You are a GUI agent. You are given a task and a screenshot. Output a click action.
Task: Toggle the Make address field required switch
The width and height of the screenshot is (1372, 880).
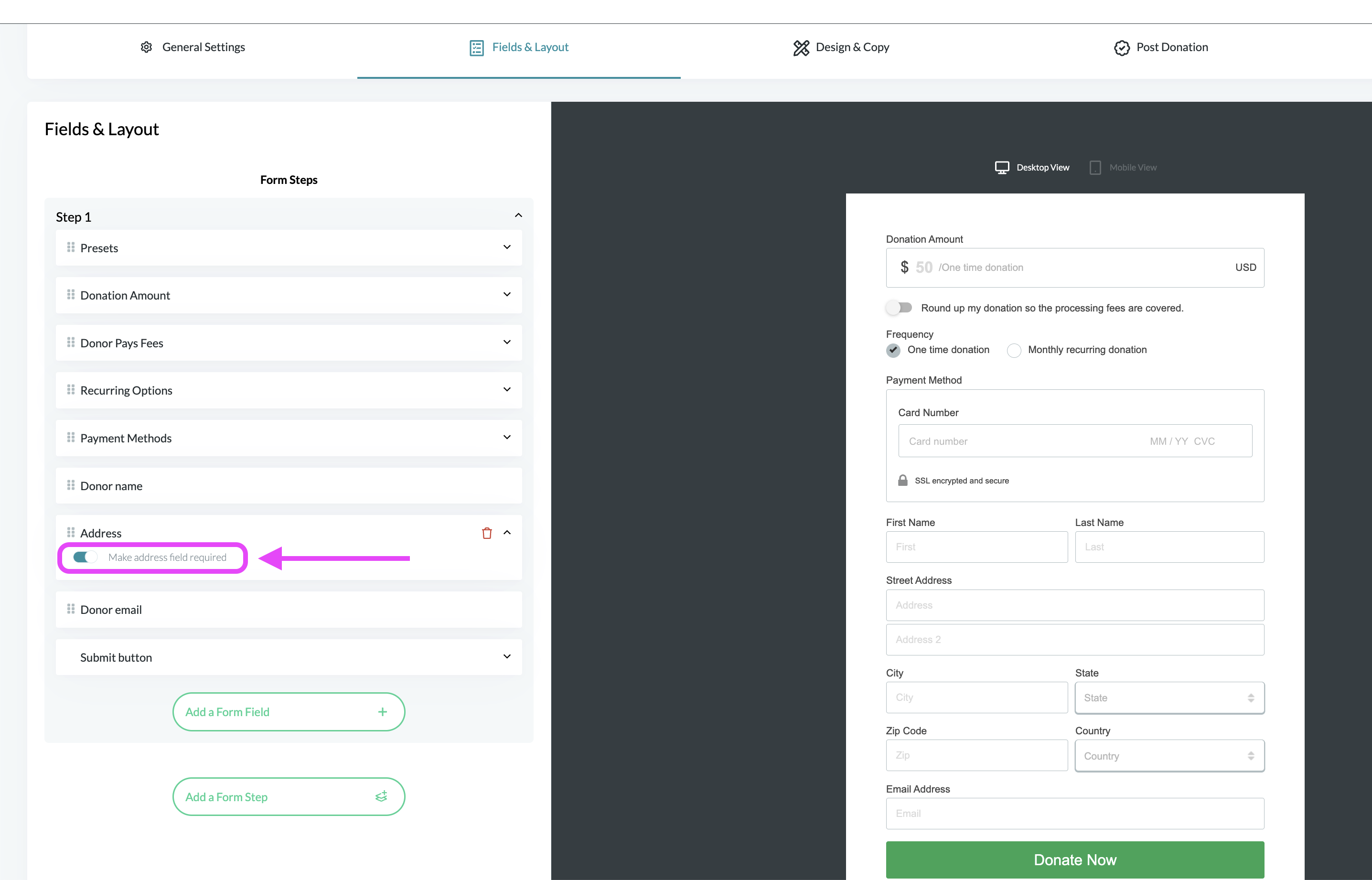coord(81,557)
